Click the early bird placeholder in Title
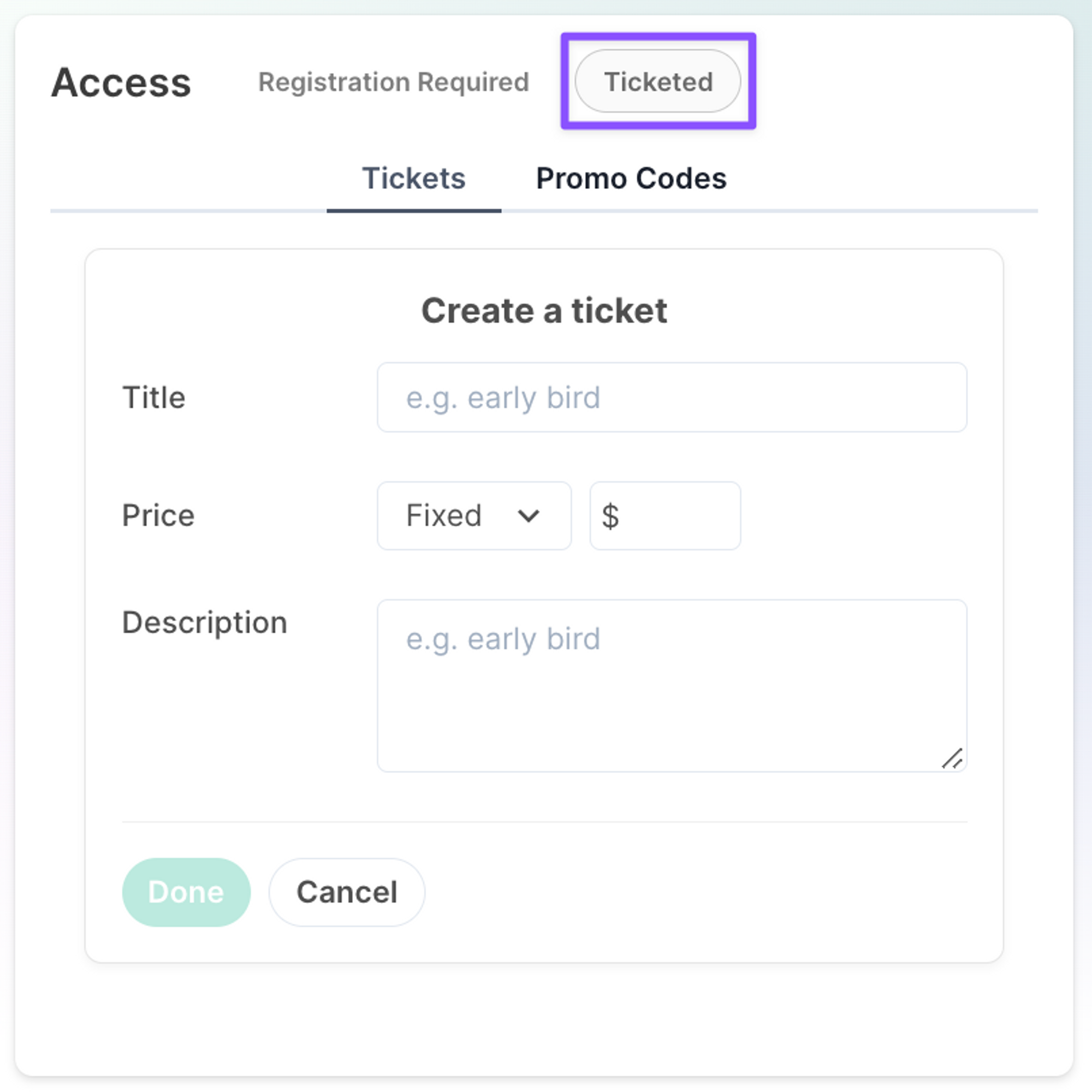 tap(503, 398)
